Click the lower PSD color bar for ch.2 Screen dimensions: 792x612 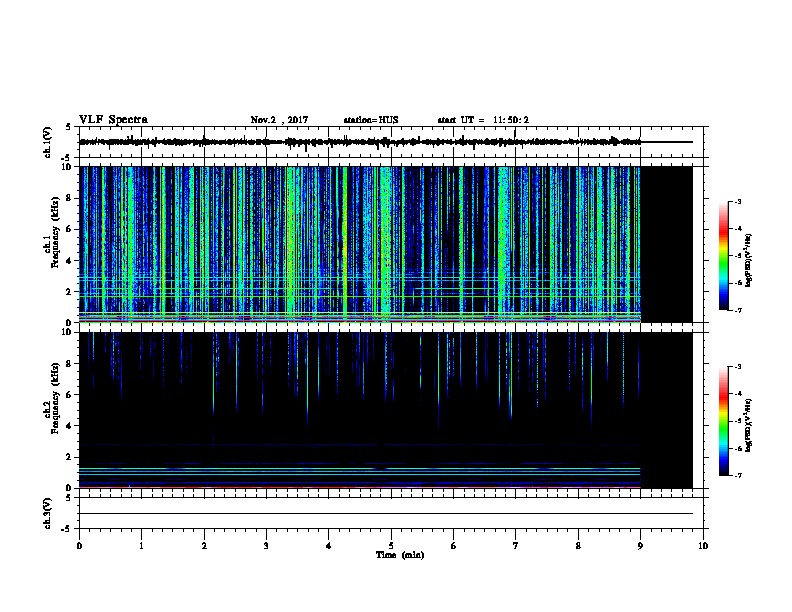[723, 421]
